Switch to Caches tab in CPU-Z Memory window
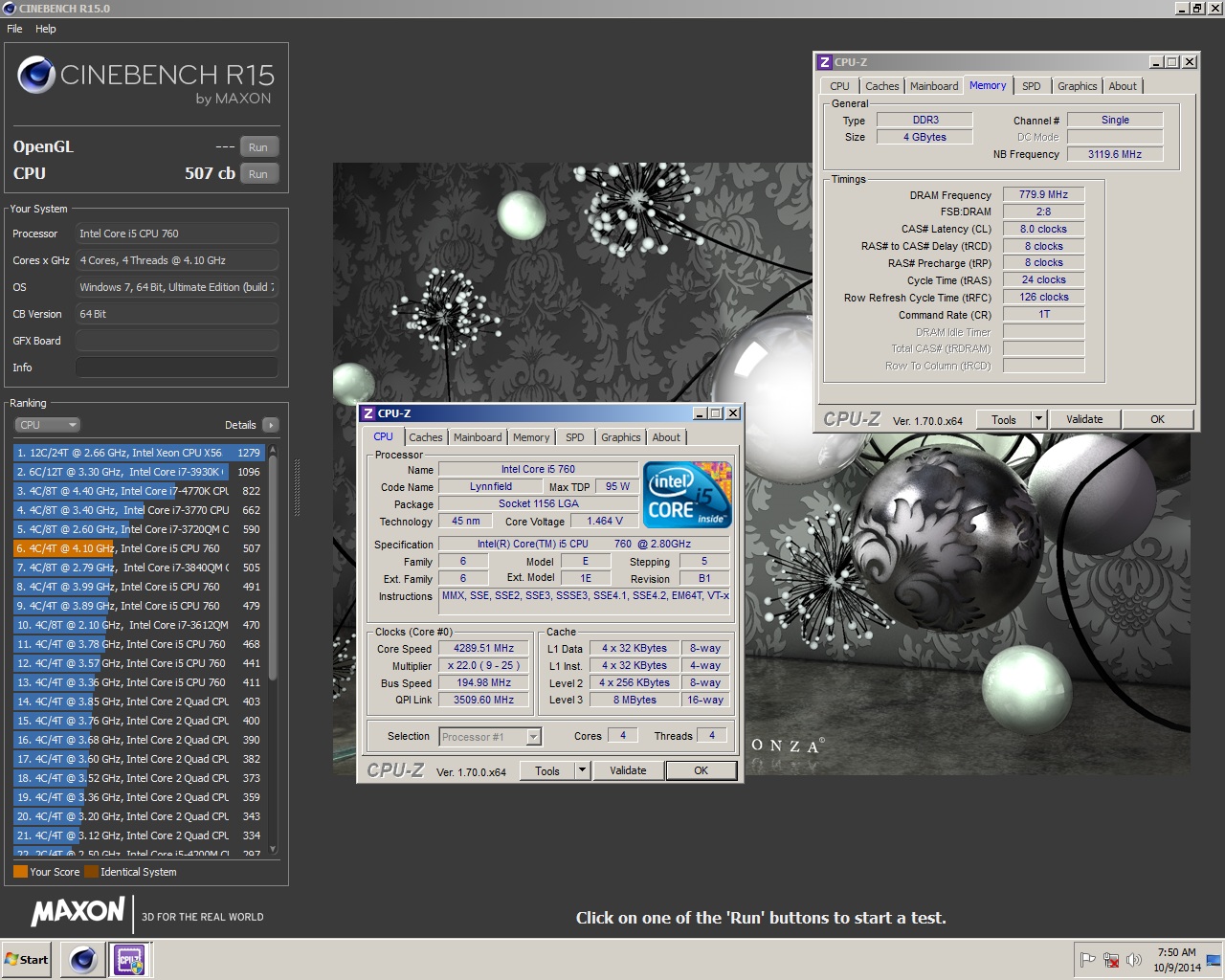 (882, 86)
